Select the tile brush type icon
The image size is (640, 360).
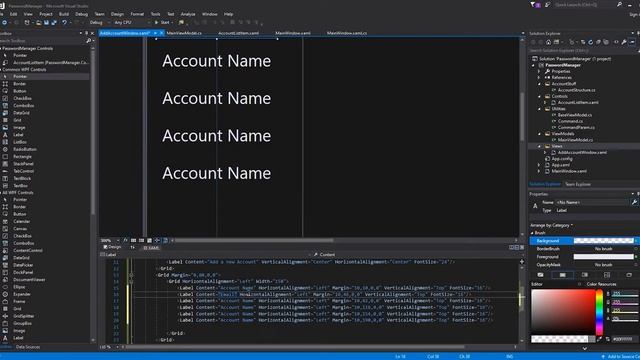[607, 275]
